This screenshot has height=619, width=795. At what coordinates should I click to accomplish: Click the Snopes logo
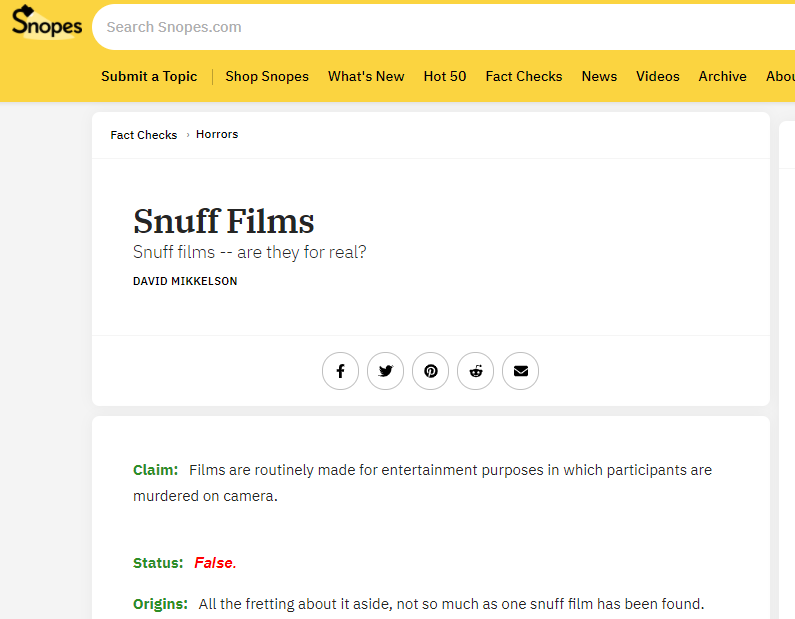tap(47, 22)
